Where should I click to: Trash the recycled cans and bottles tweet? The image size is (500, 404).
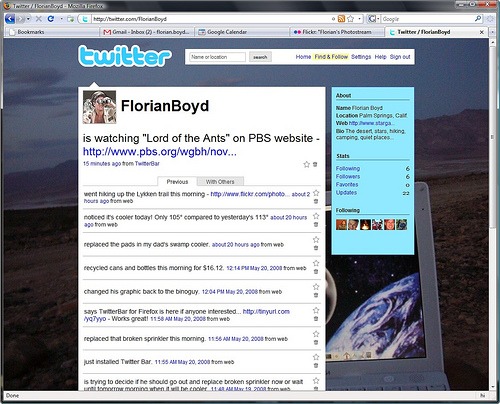[316, 272]
